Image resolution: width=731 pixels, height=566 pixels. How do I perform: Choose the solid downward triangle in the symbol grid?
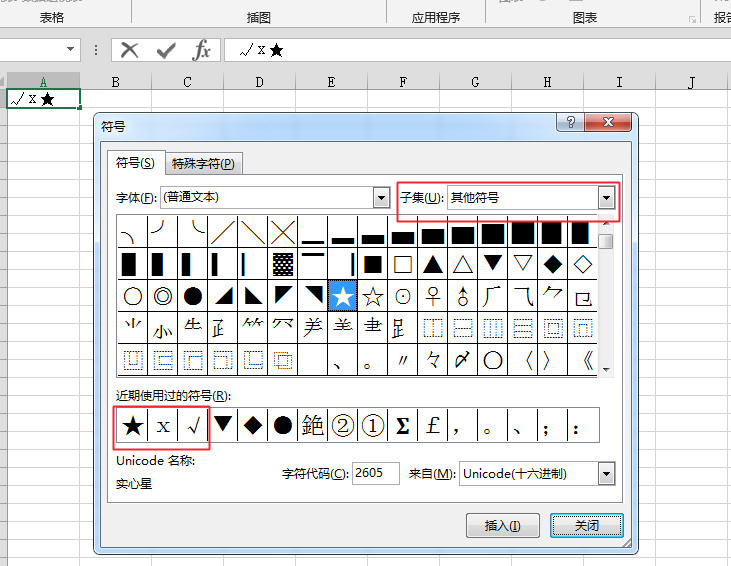coord(492,264)
